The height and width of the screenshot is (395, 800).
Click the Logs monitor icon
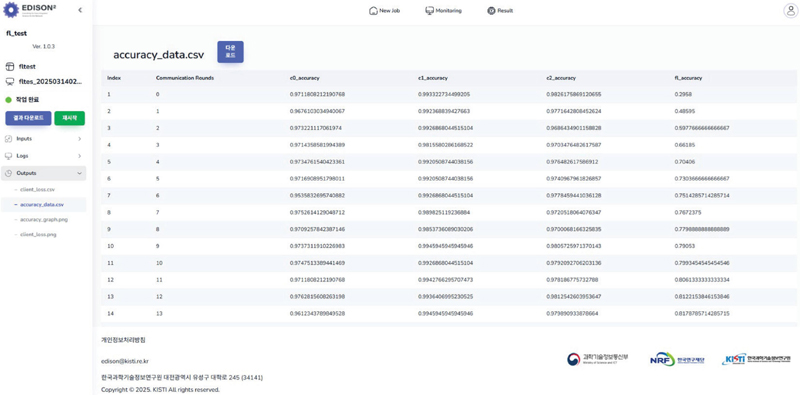click(8, 156)
